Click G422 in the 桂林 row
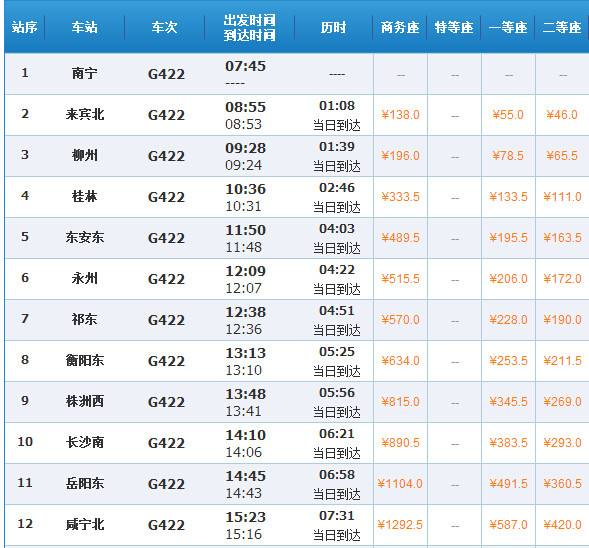The width and height of the screenshot is (589, 548). click(166, 197)
